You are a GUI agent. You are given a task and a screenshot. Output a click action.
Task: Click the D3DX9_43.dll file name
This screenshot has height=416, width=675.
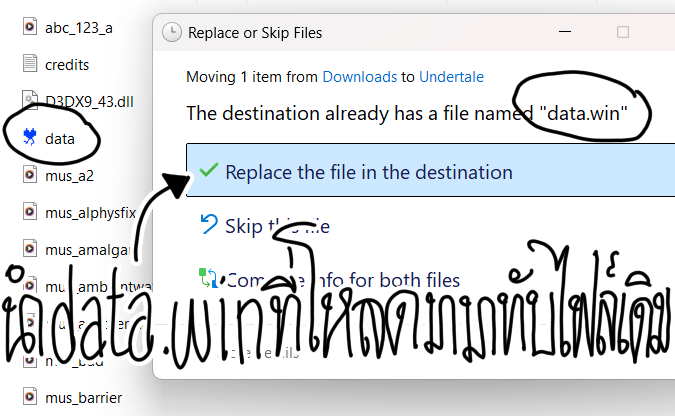[x=90, y=102]
